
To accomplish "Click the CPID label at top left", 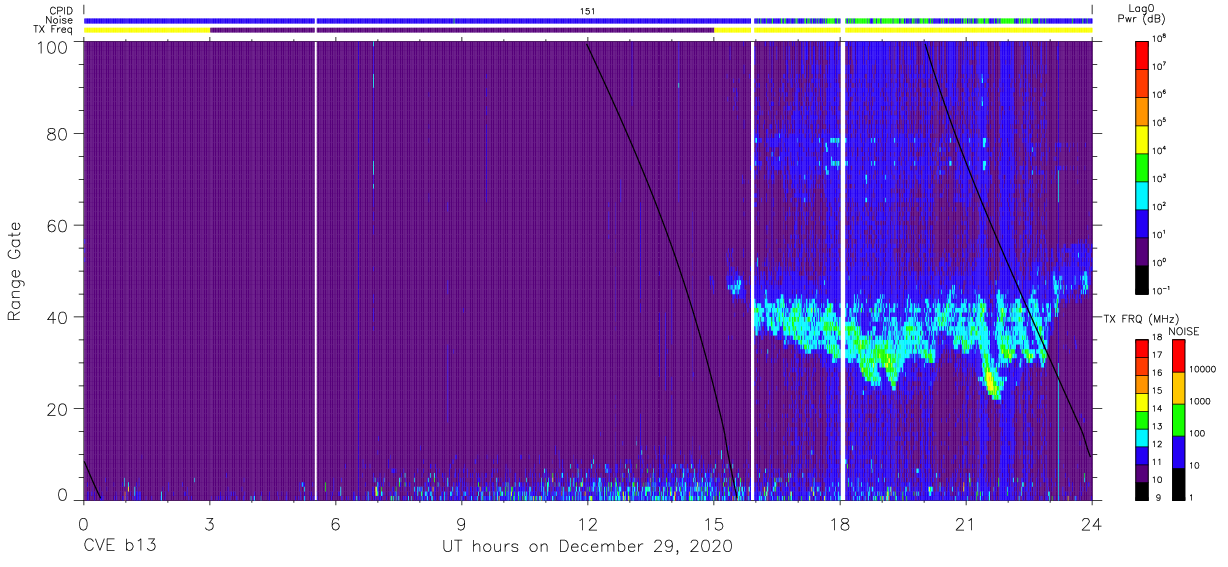I will [62, 11].
